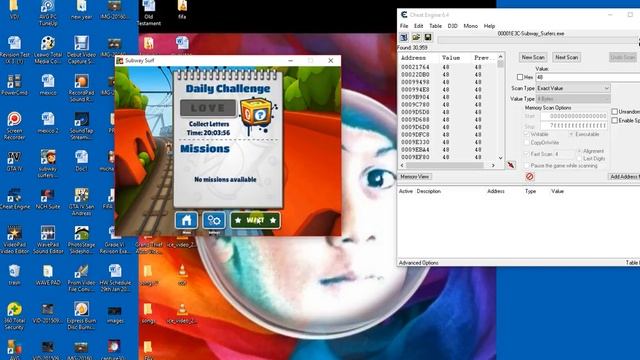Open the NCH Suite desktop shortcut
Screen dimensions: 640x360
(48, 198)
